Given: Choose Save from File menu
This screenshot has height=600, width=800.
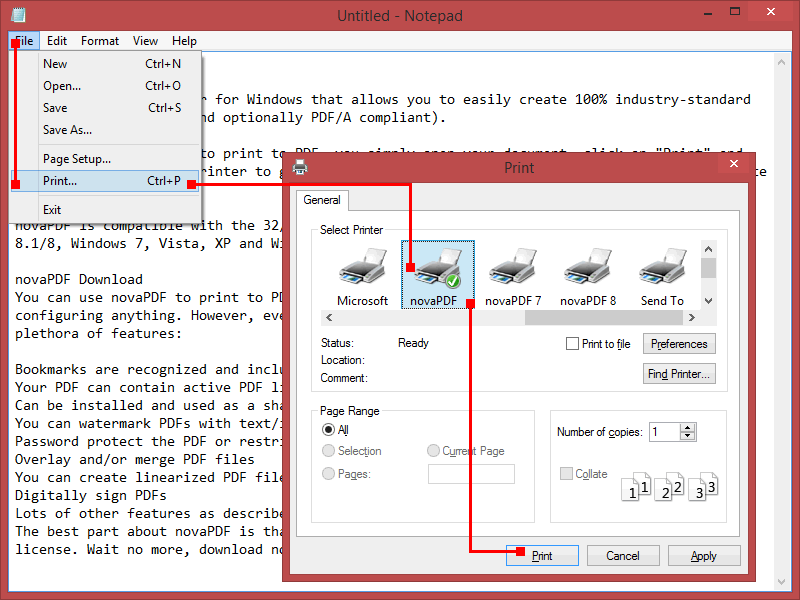Looking at the screenshot, I should tap(105, 108).
